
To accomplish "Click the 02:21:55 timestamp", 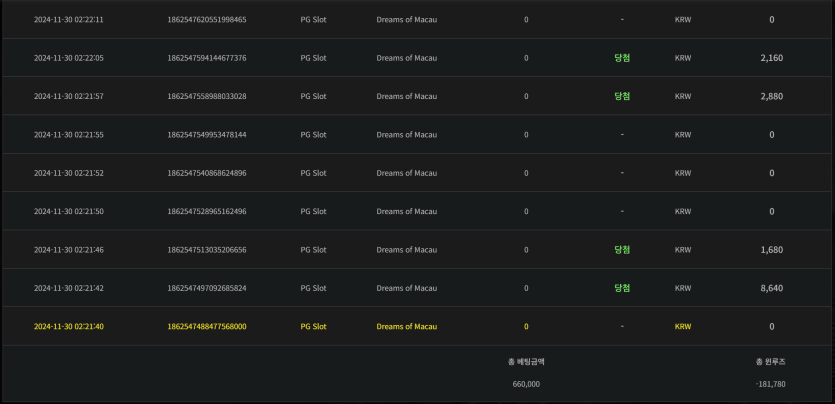I will [69, 134].
